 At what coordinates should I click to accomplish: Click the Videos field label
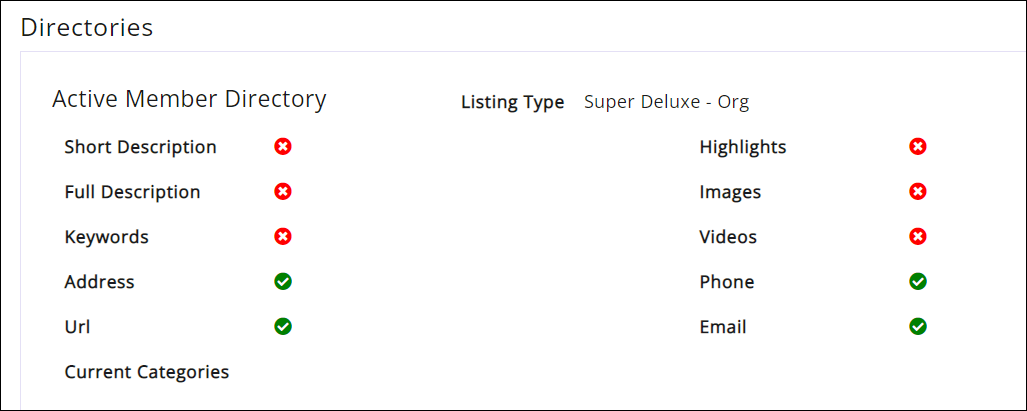click(x=728, y=237)
